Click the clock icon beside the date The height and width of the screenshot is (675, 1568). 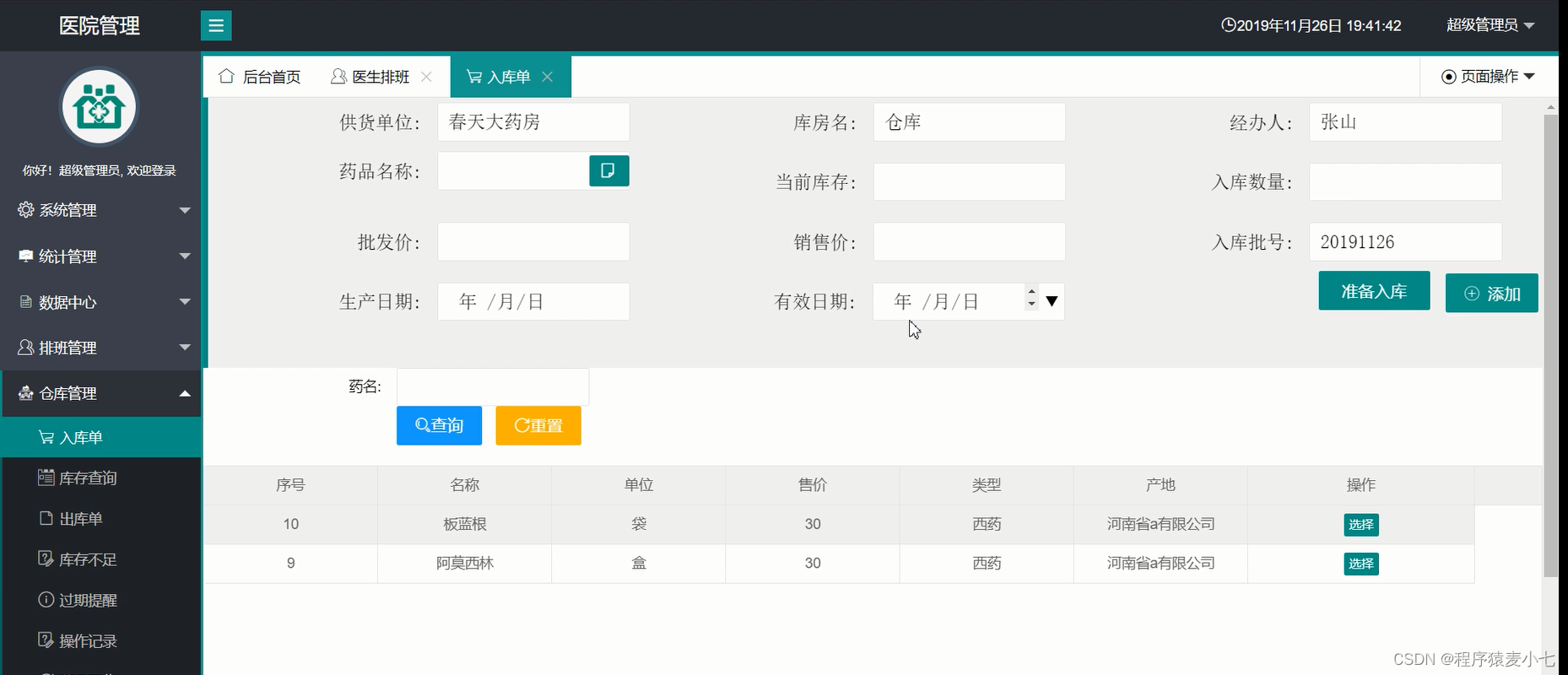pyautogui.click(x=1229, y=25)
